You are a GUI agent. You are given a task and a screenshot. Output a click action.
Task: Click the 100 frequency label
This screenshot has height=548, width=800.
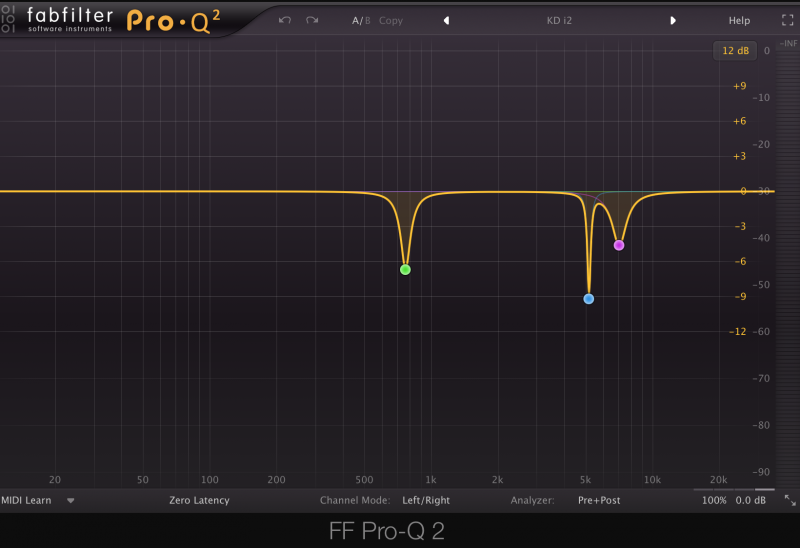(210, 480)
